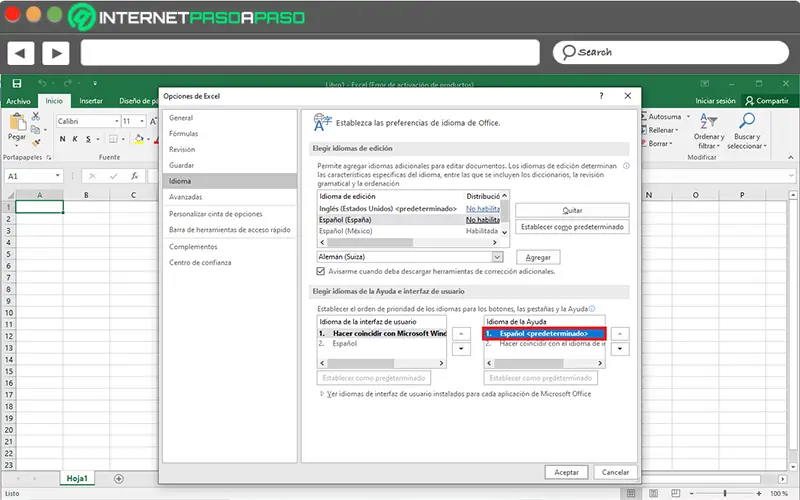Open the Archivo tab
The image size is (800, 500).
(18, 101)
